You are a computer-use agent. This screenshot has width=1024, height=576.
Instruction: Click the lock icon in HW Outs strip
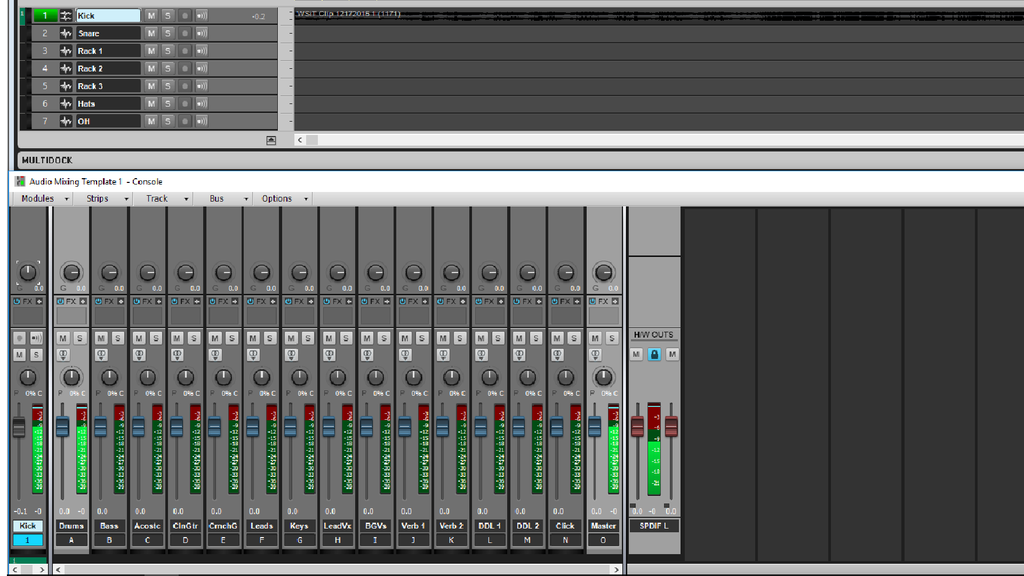point(654,355)
